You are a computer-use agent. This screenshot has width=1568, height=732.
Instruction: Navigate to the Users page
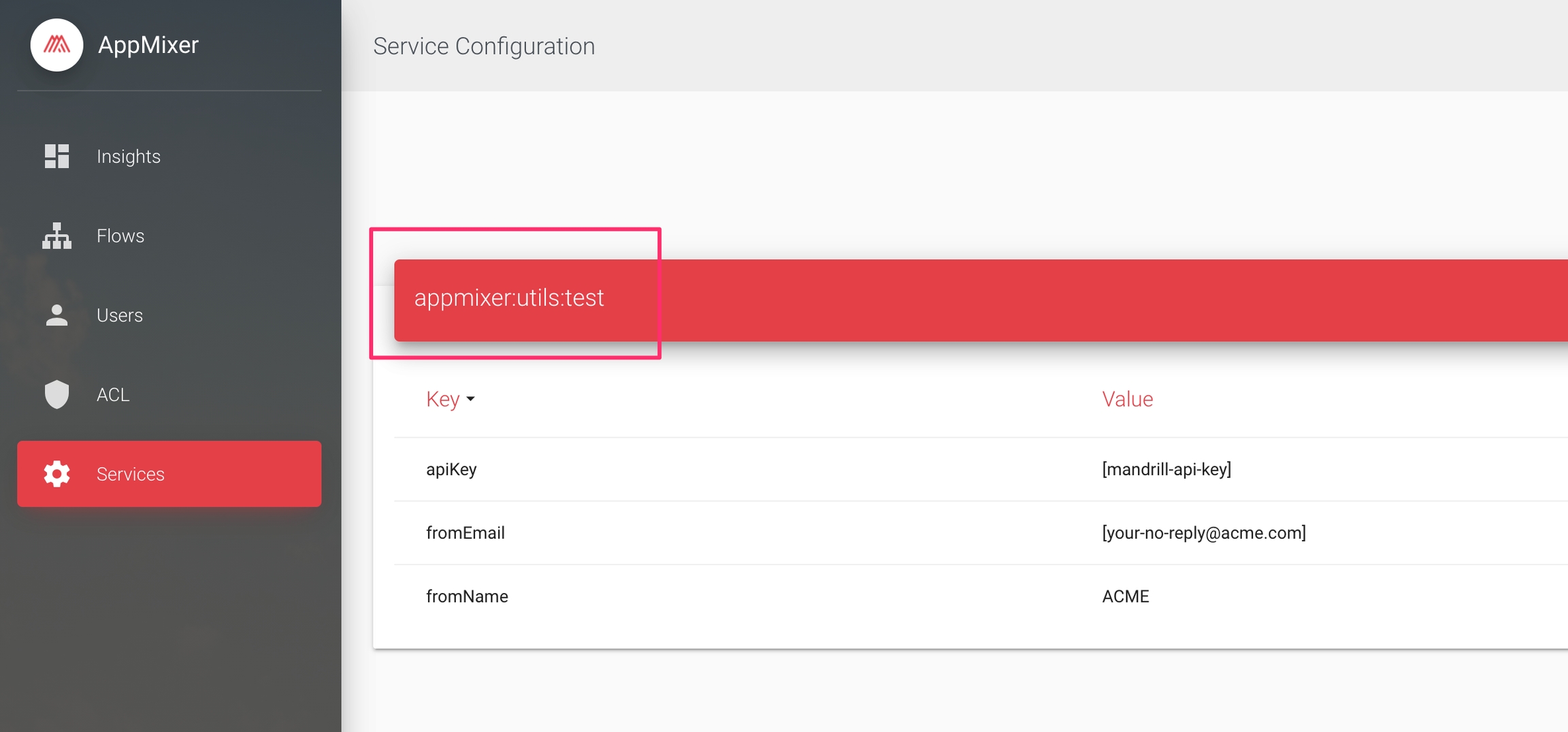pos(120,315)
